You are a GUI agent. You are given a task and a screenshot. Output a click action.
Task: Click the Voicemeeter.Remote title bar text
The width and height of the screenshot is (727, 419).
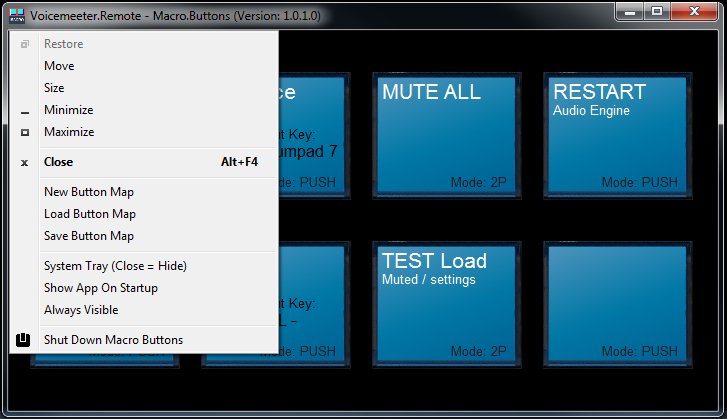(175, 16)
